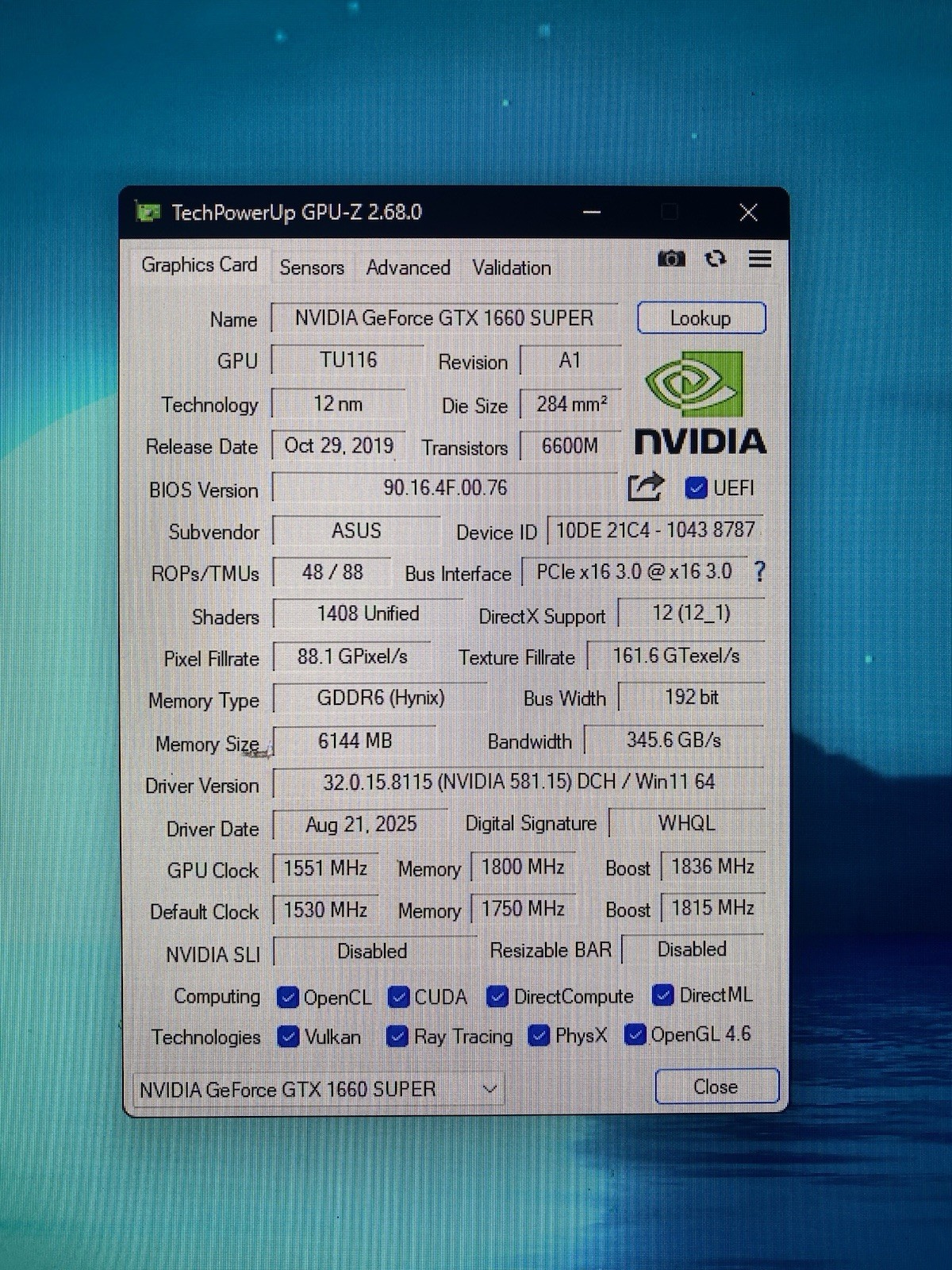
Task: Toggle the PhysX checkbox
Action: click(539, 1035)
